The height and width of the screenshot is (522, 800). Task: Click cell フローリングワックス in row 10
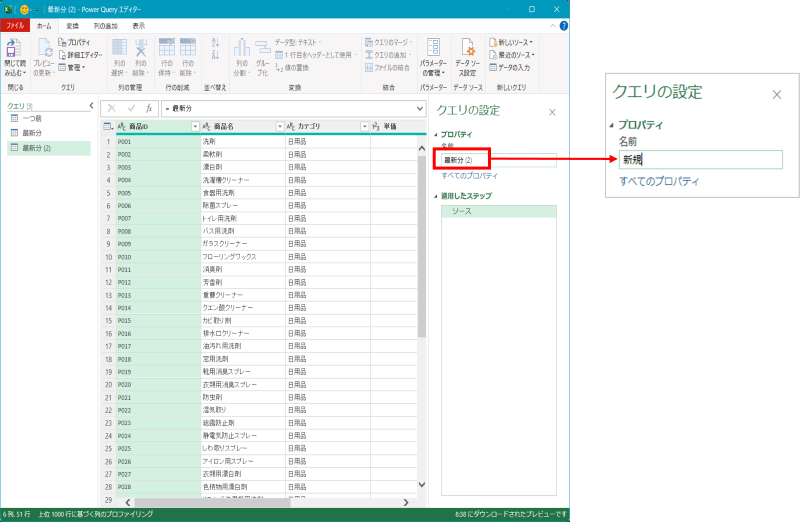click(x=243, y=257)
